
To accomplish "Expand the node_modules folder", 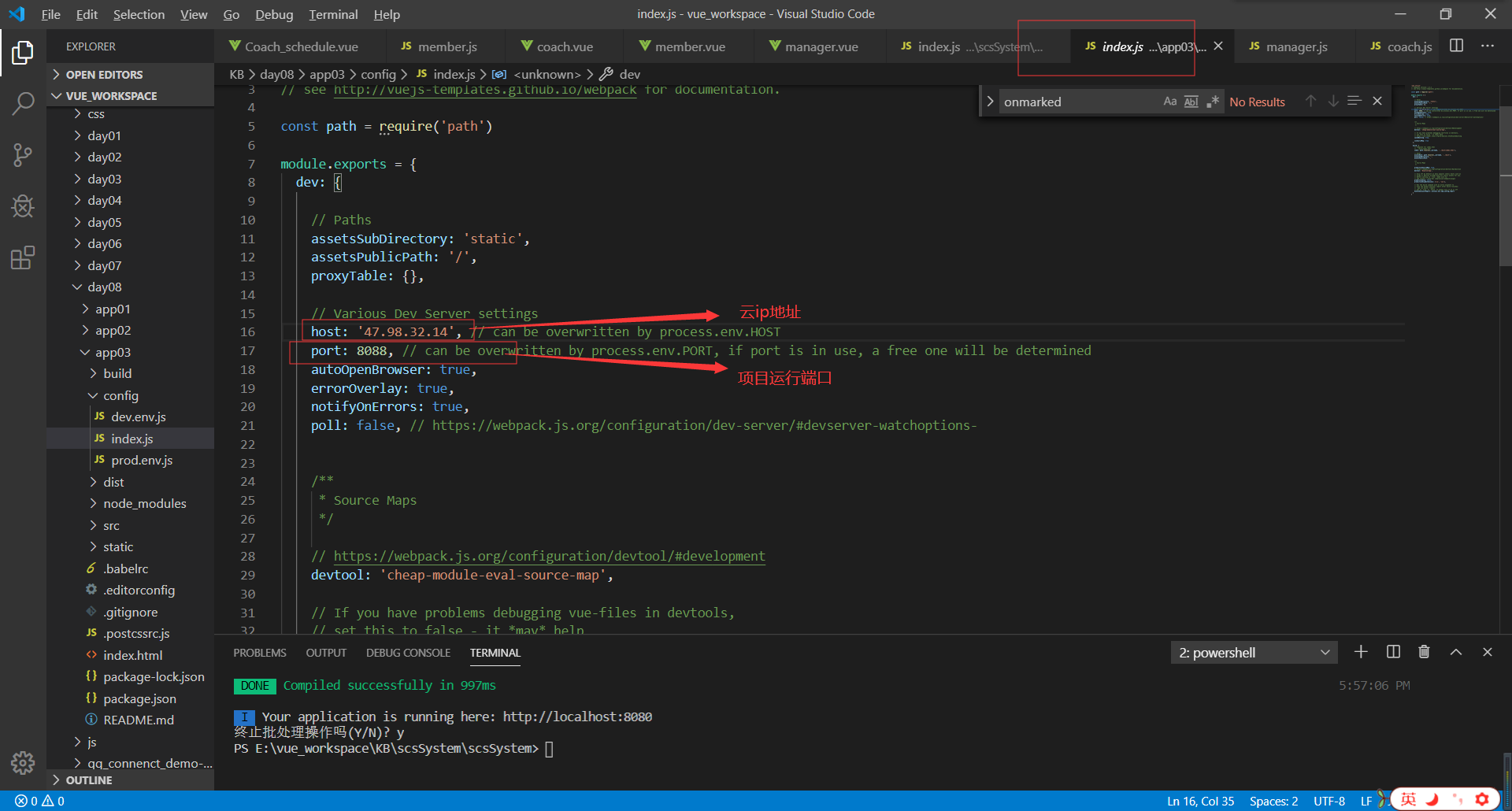I will click(x=130, y=503).
